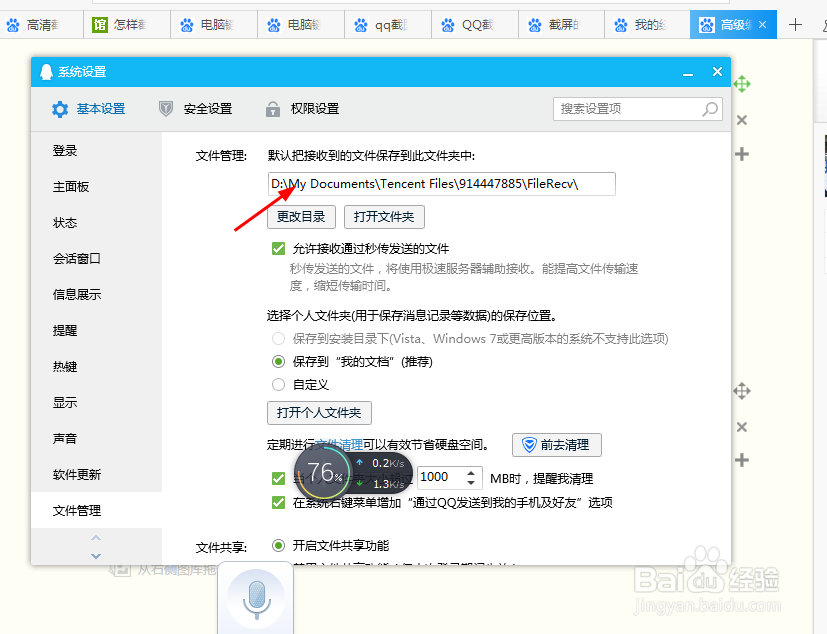
Task: Toggle the size-limit reminder checkbox
Action: pyautogui.click(x=278, y=478)
